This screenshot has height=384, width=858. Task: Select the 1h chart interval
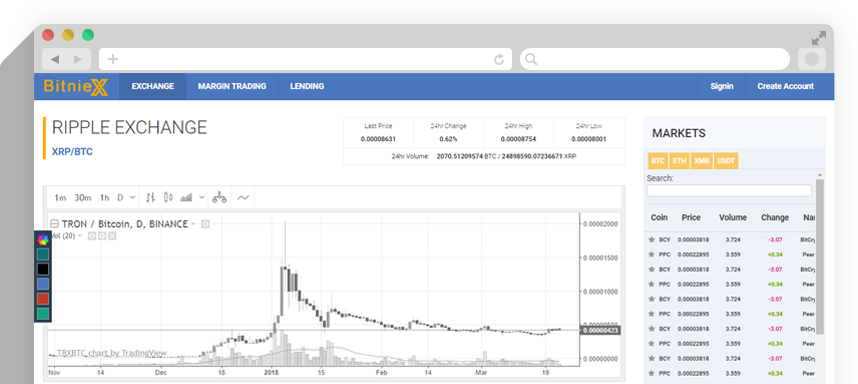[105, 197]
